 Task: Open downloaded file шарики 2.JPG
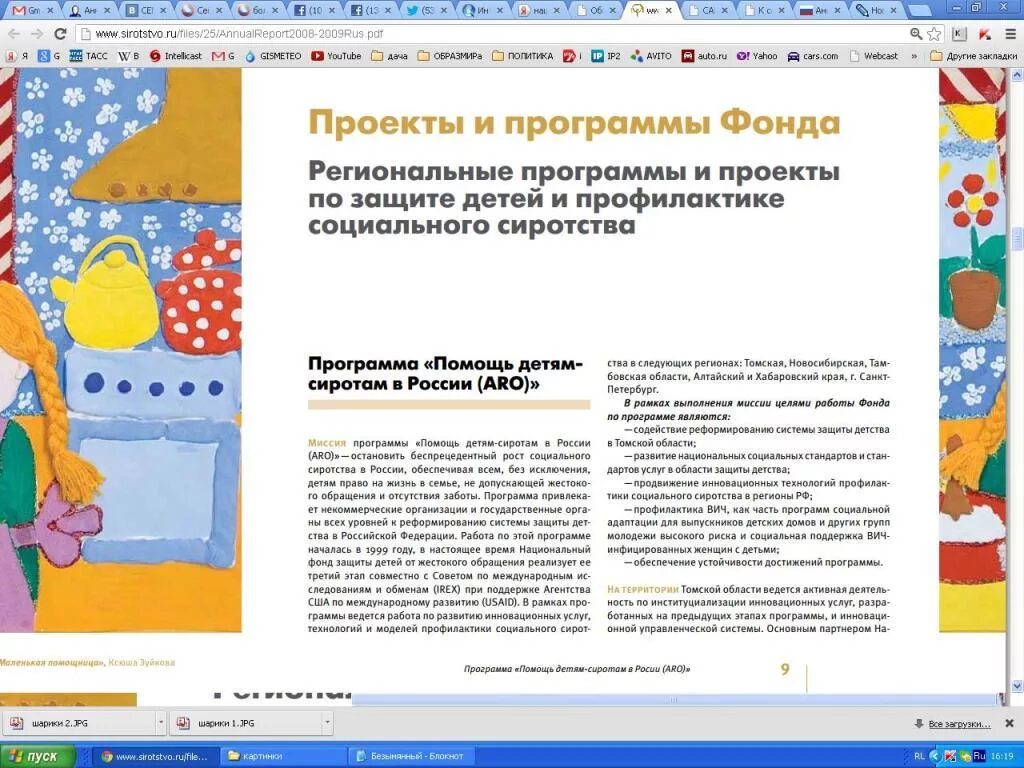point(78,724)
